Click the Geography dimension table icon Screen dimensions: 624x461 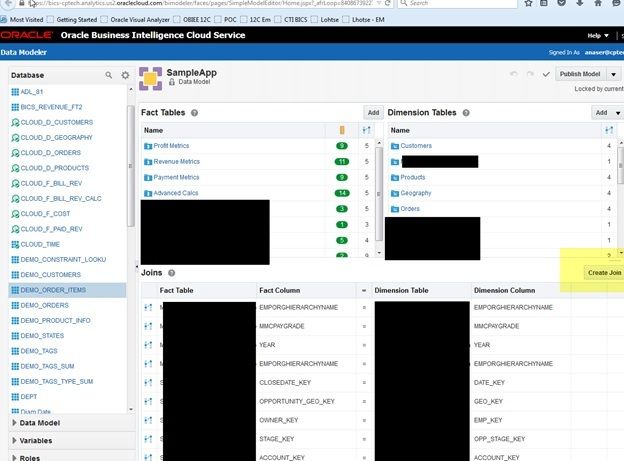pos(395,193)
